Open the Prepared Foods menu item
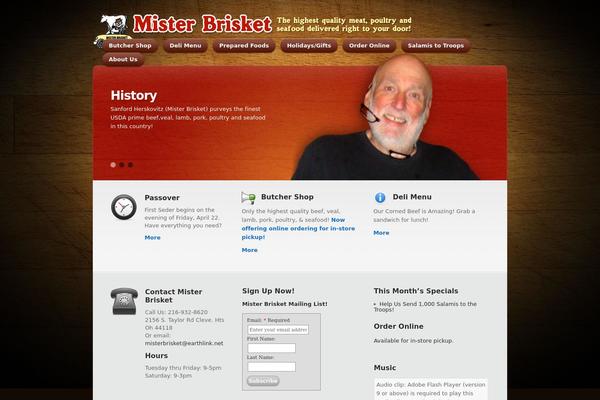Viewport: 600px width, 400px height. [244, 46]
